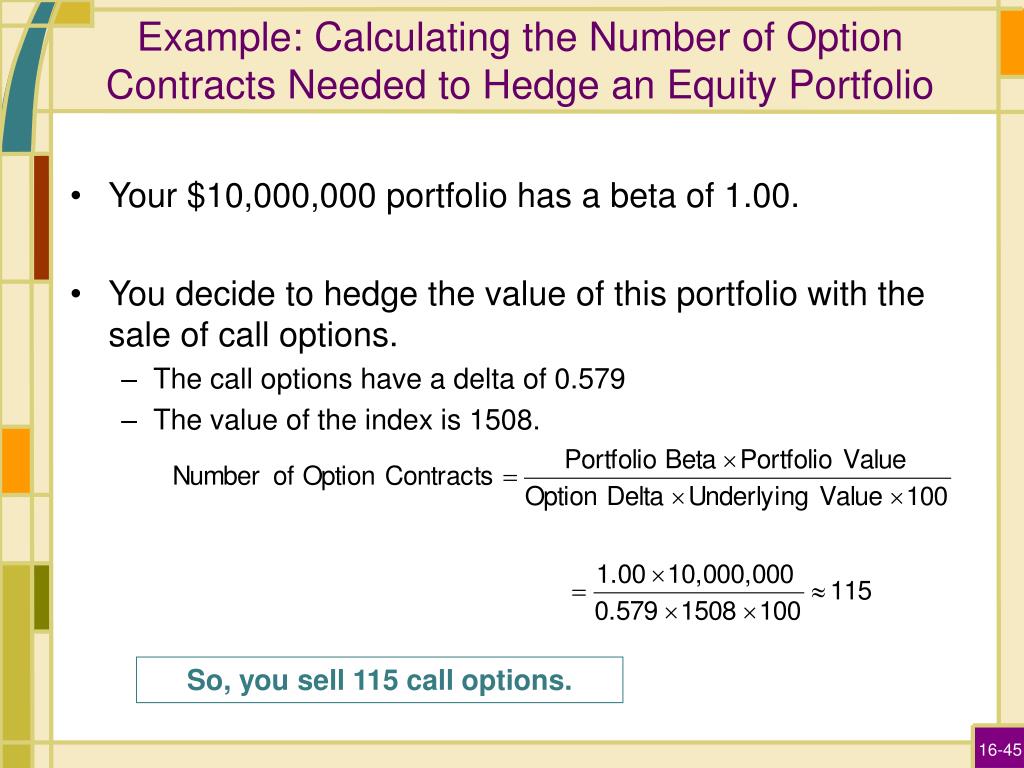
Task: Click the orange block on left border
Action: pos(16,460)
